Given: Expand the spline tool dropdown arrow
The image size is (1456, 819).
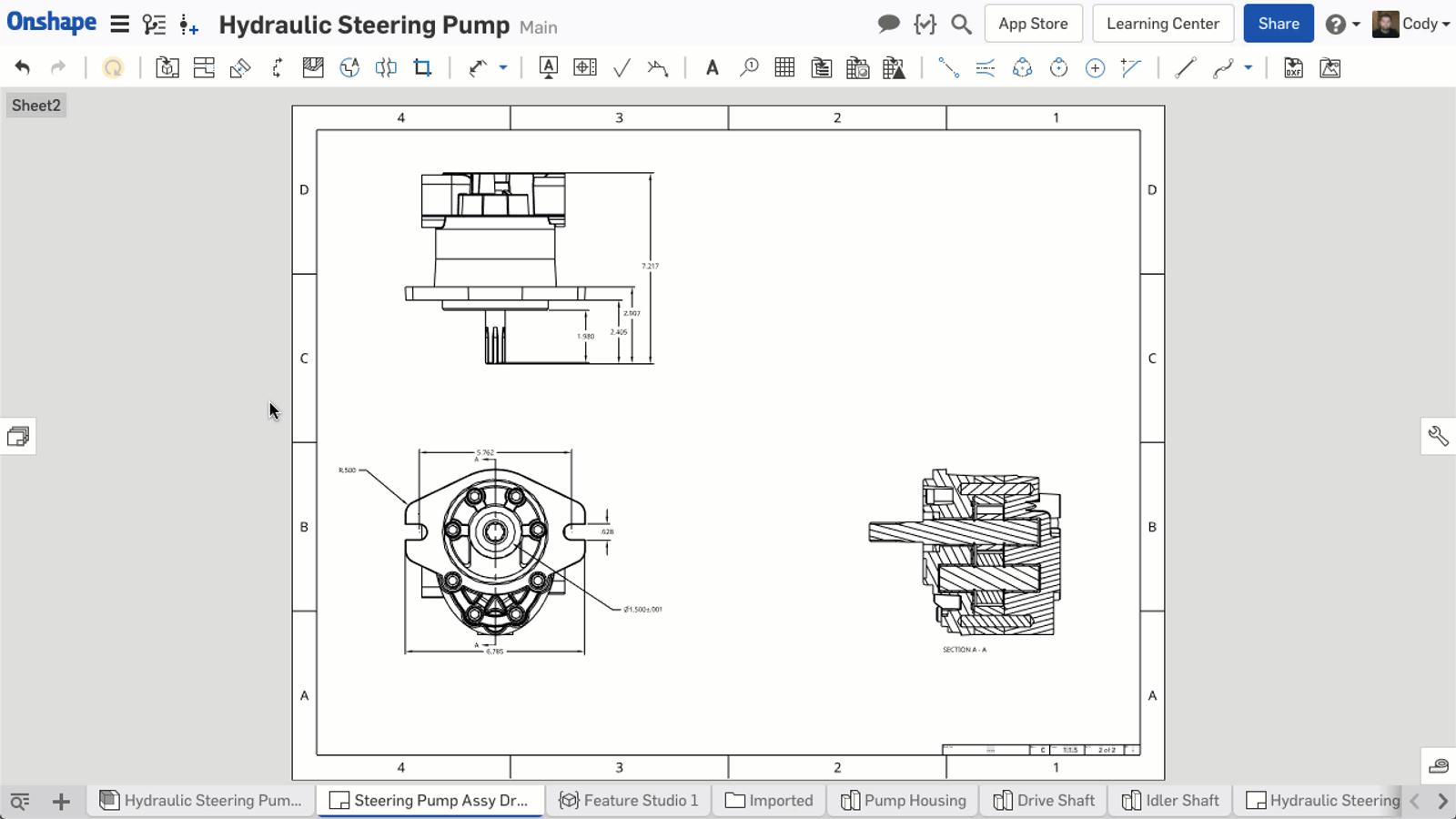Looking at the screenshot, I should pyautogui.click(x=1248, y=67).
